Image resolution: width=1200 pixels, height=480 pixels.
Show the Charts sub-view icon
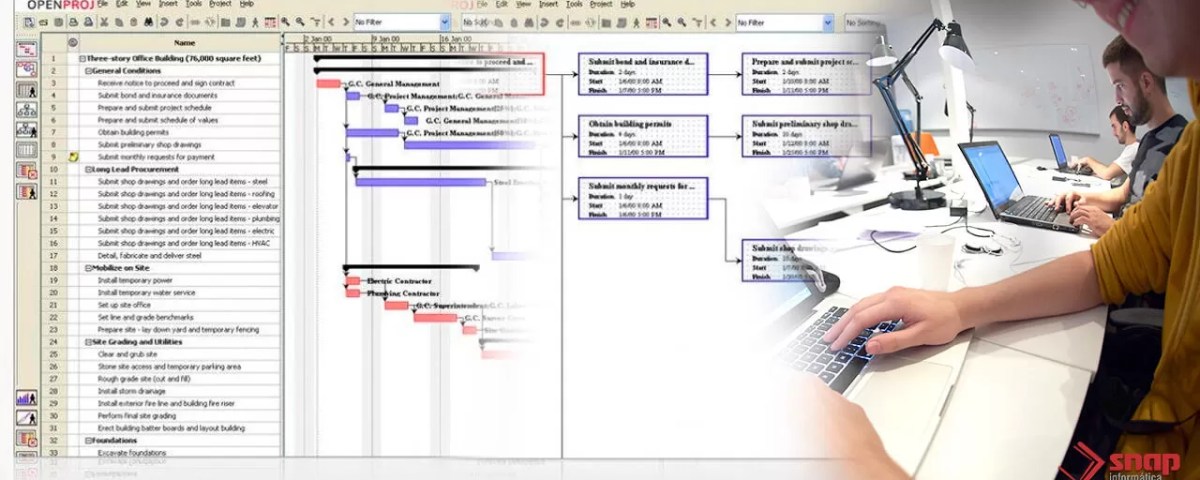point(27,417)
